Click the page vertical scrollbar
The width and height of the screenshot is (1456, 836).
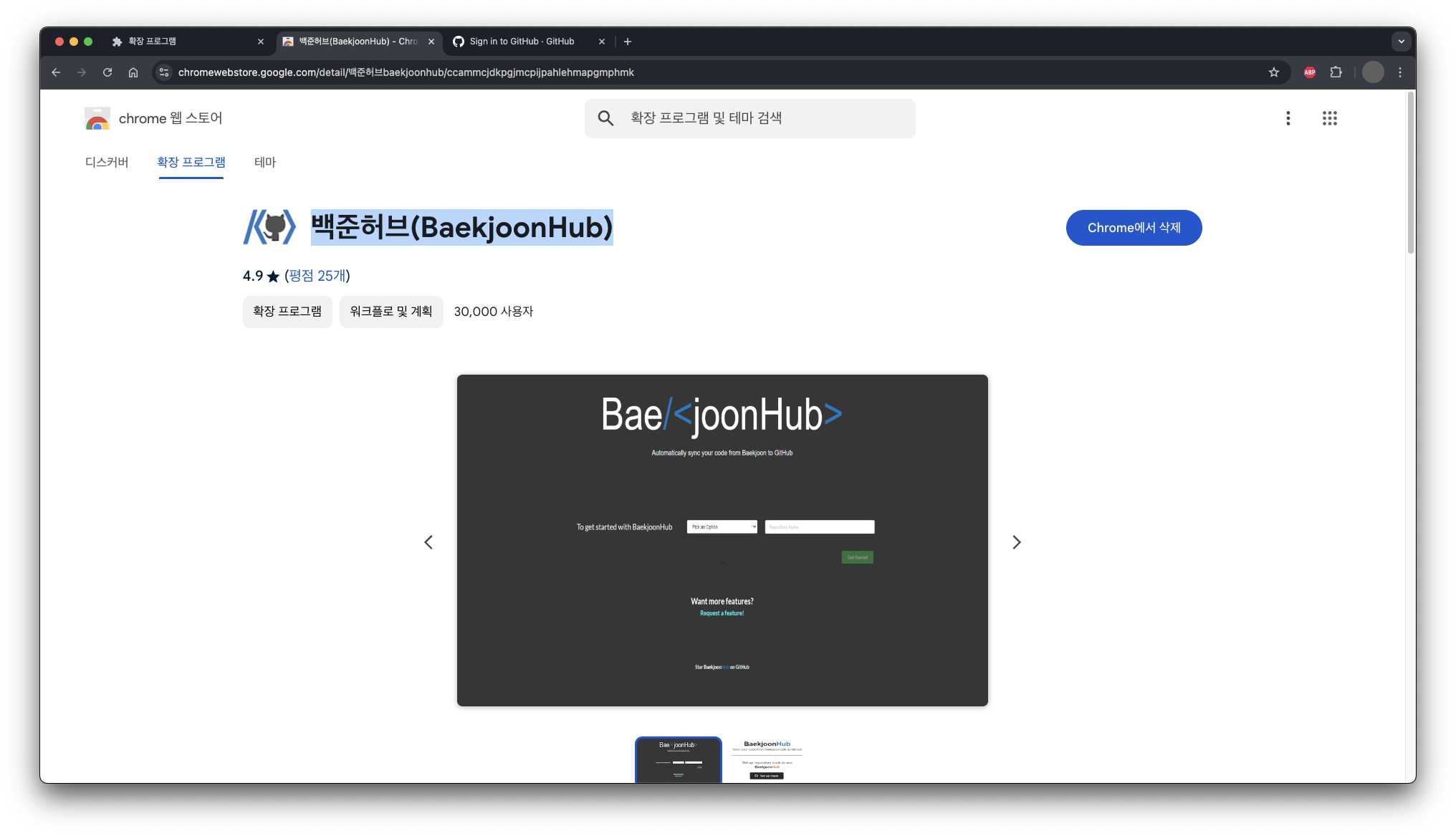[x=1410, y=172]
